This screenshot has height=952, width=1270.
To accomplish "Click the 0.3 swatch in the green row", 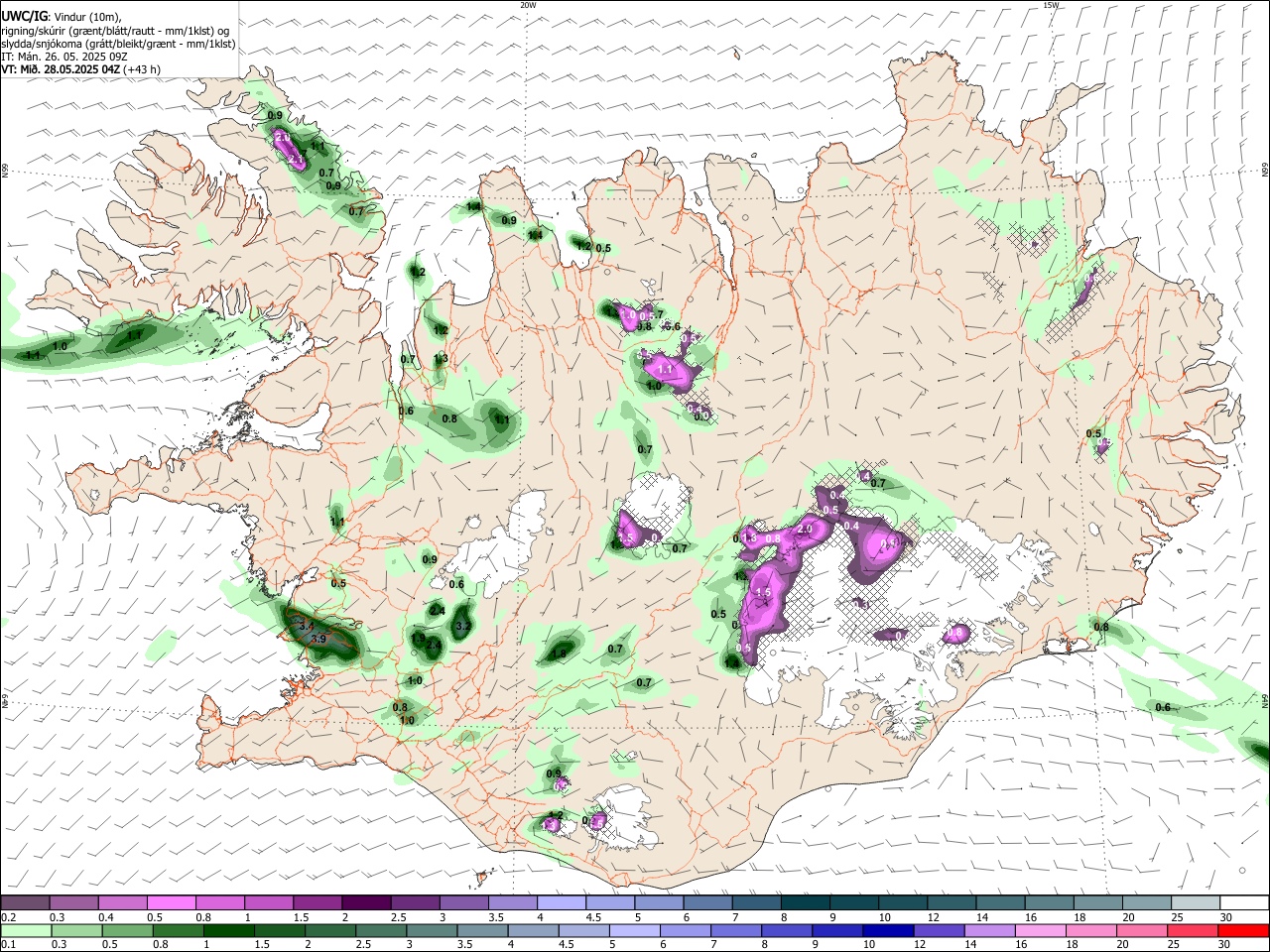I will coord(76,930).
